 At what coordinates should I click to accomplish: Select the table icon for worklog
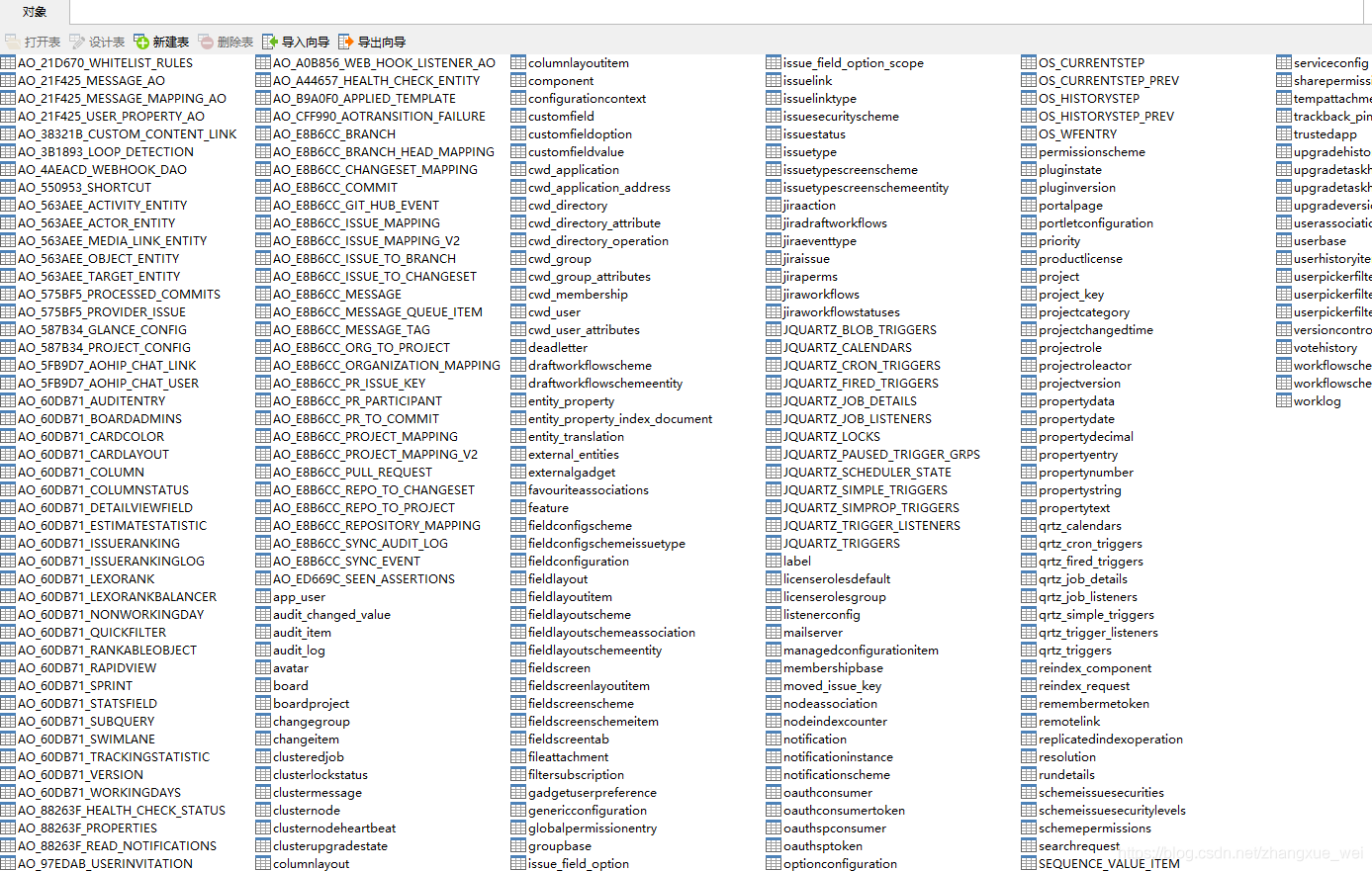tap(1284, 400)
